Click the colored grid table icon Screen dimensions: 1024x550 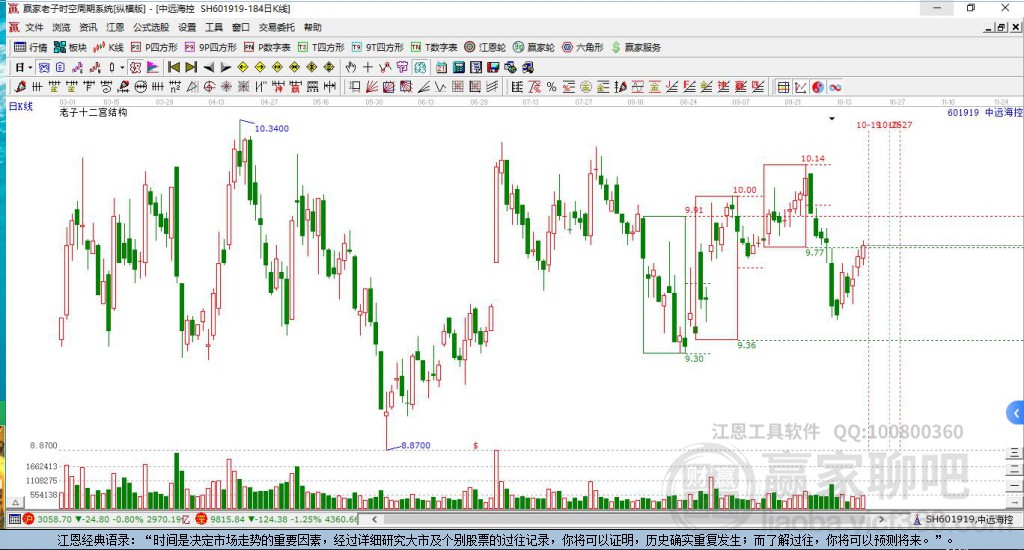tap(784, 87)
